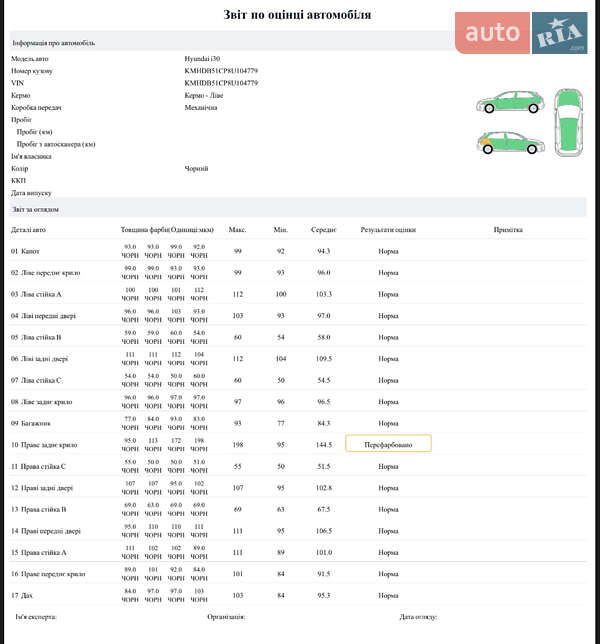Click the '16 Праве переднє крило' row label

pyautogui.click(x=48, y=574)
